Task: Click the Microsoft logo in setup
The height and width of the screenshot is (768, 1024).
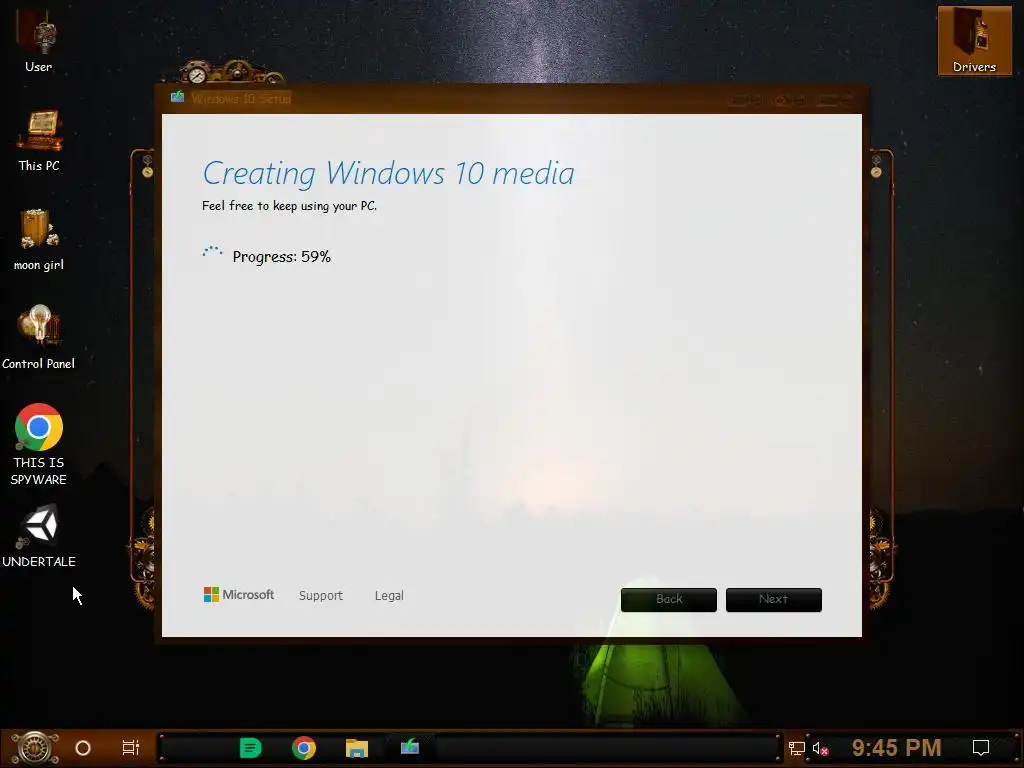Action: click(x=239, y=594)
